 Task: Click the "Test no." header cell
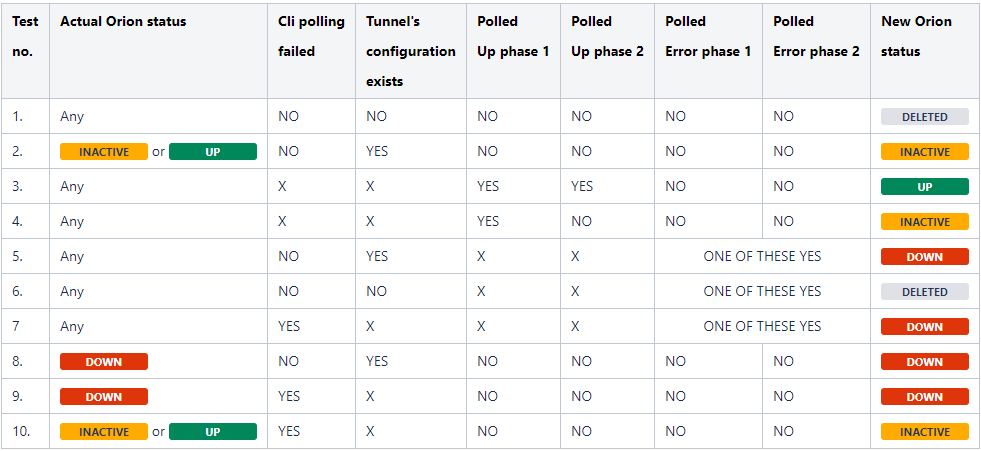click(25, 36)
